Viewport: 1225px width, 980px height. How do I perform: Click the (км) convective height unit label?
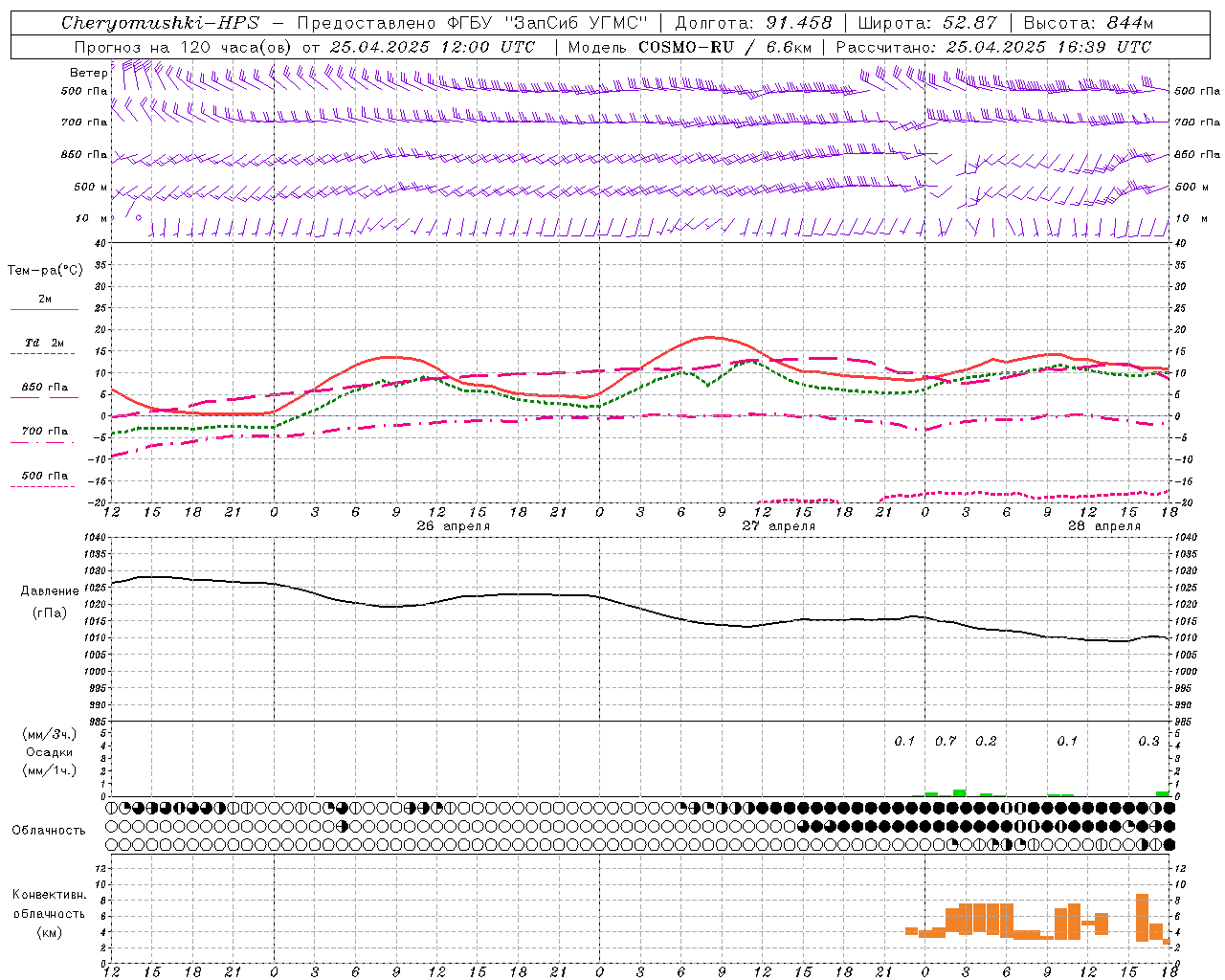pyautogui.click(x=49, y=932)
